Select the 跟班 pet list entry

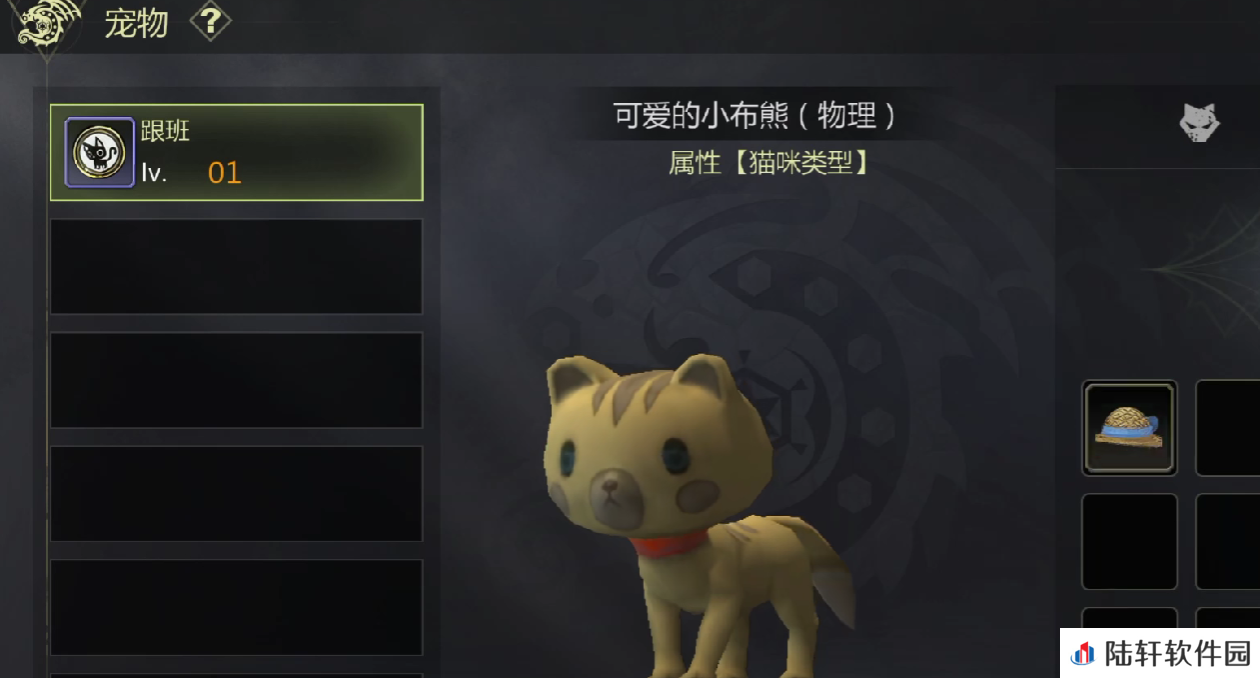pos(237,152)
